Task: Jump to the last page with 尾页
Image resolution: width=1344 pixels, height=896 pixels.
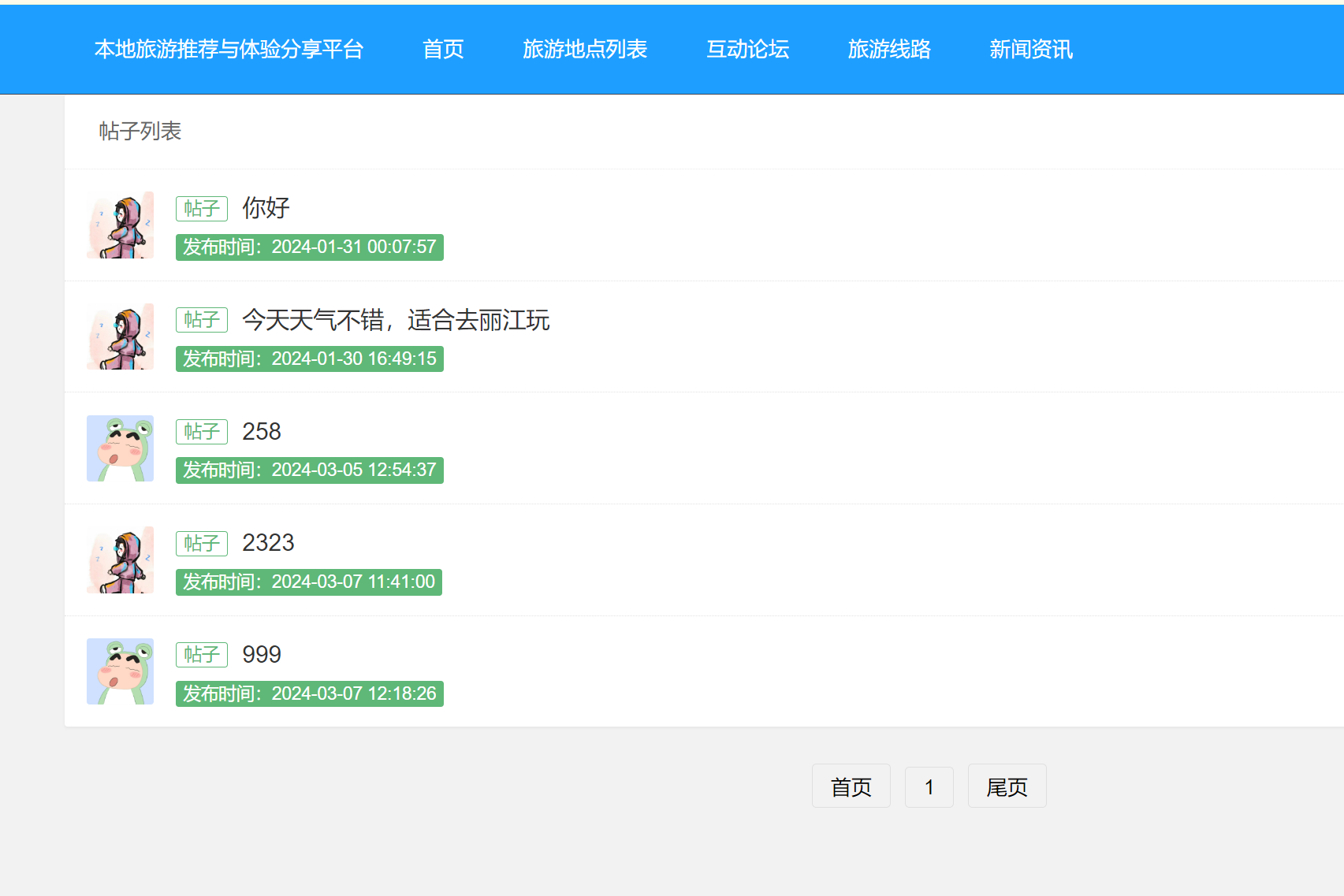Action: point(1007,786)
